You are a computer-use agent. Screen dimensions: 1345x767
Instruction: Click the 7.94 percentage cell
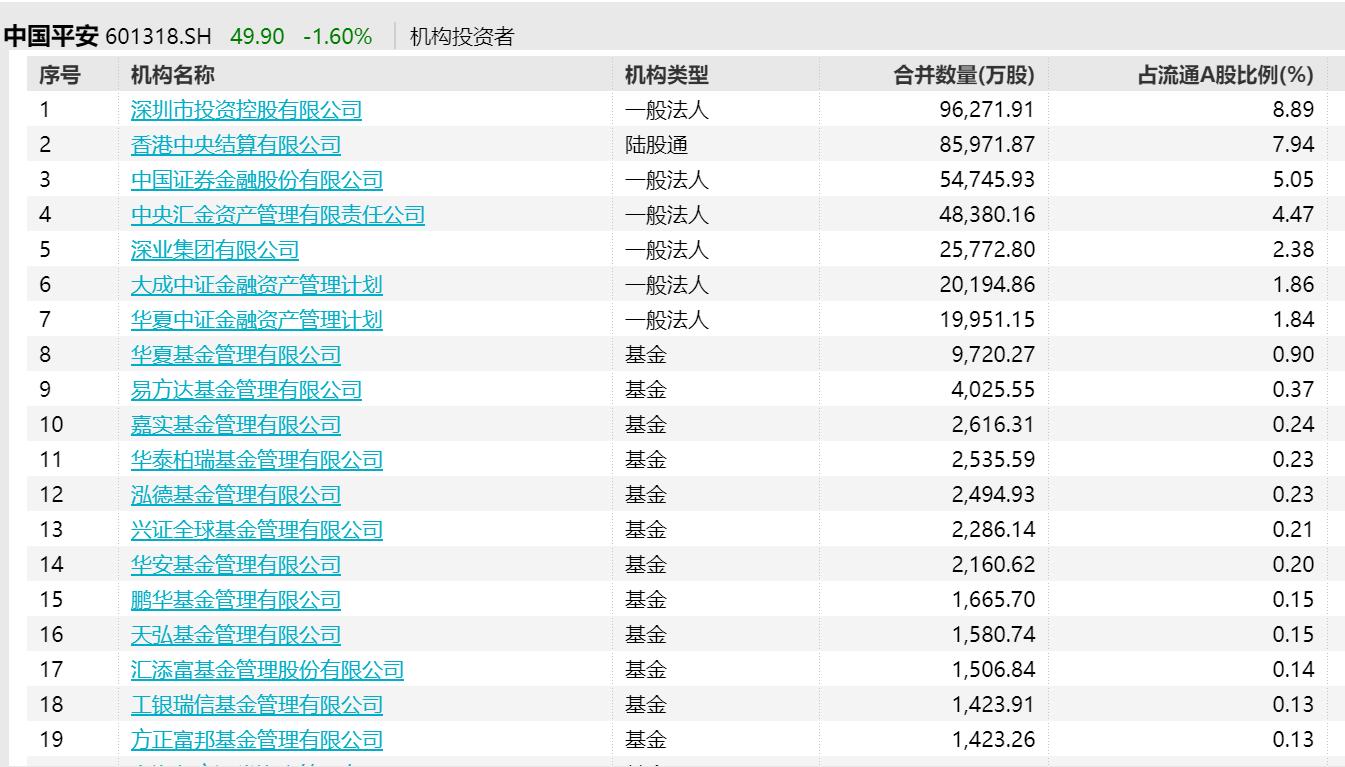pos(1293,145)
